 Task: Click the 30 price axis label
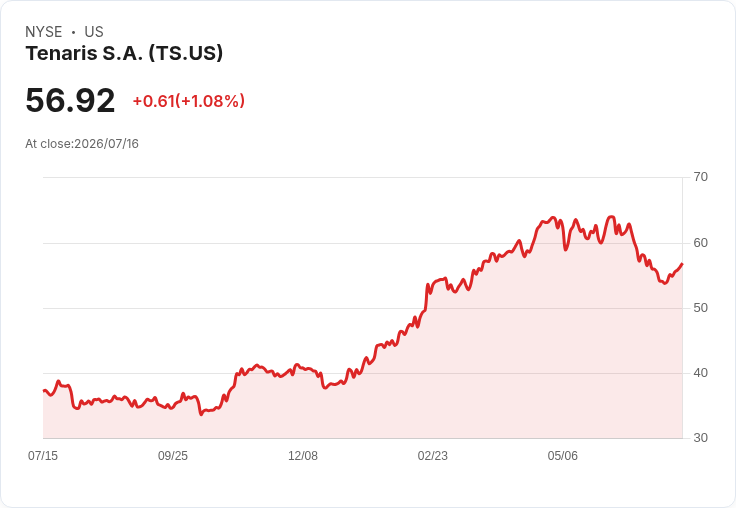(x=700, y=438)
